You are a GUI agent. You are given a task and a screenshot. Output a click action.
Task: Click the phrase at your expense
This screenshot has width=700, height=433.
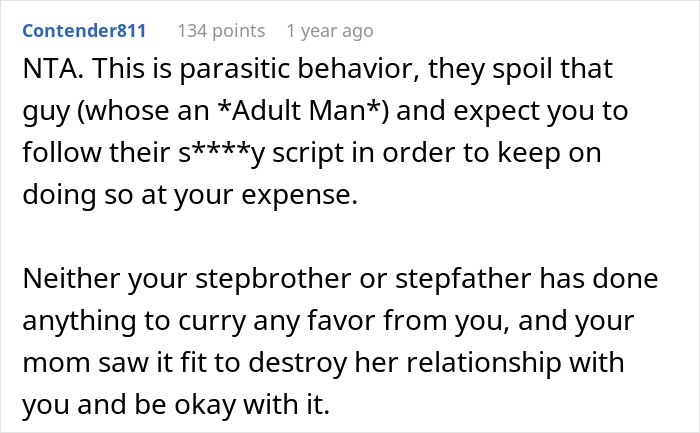tap(250, 195)
